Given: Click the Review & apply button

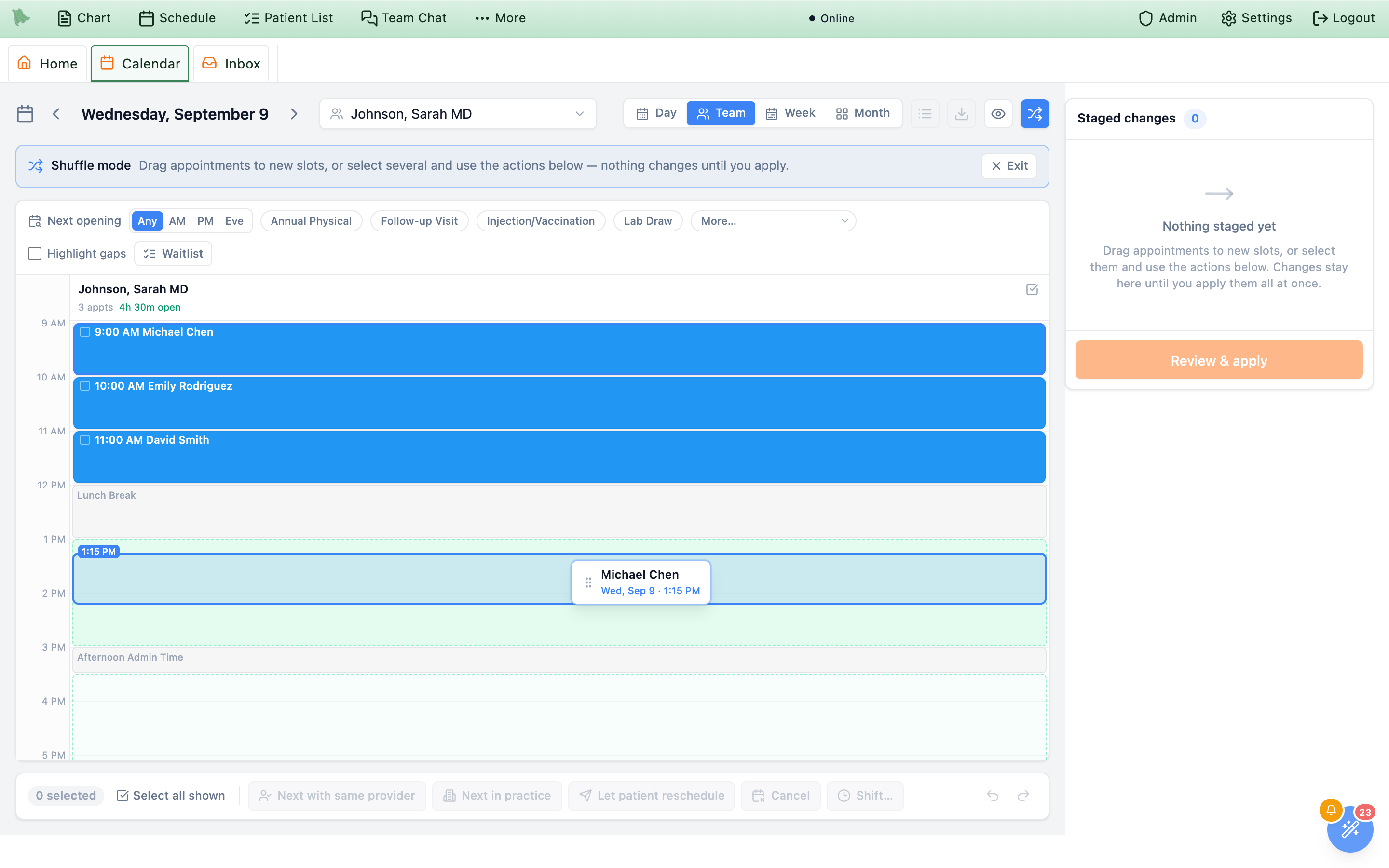Looking at the screenshot, I should 1219,361.
